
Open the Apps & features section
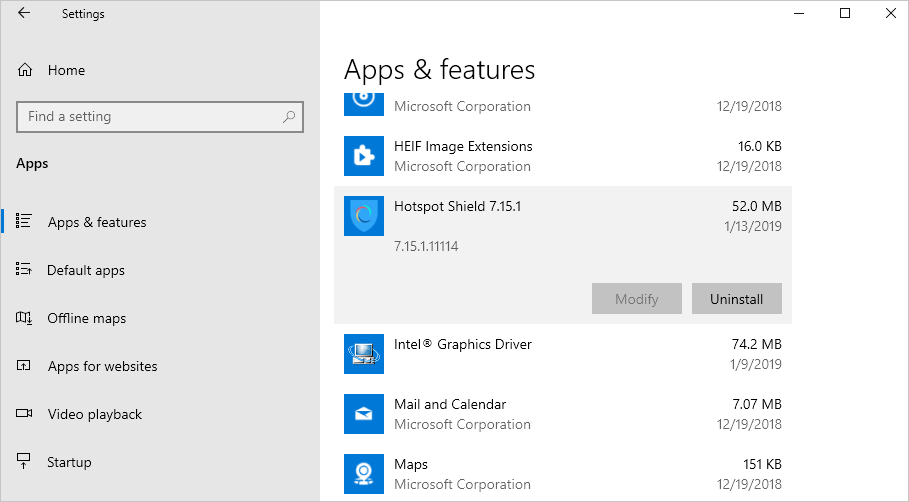[x=97, y=222]
